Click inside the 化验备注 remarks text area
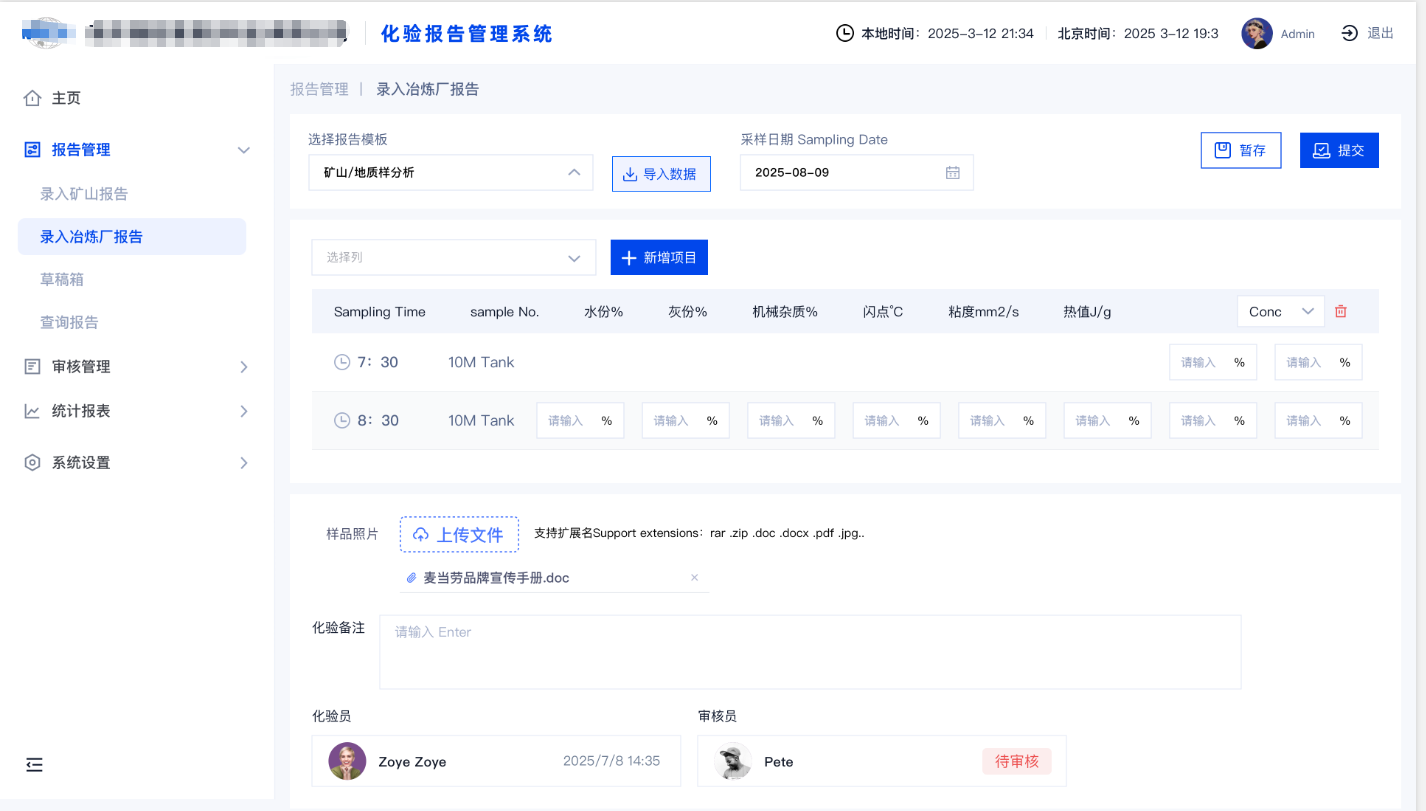This screenshot has width=1426, height=811. click(x=808, y=651)
